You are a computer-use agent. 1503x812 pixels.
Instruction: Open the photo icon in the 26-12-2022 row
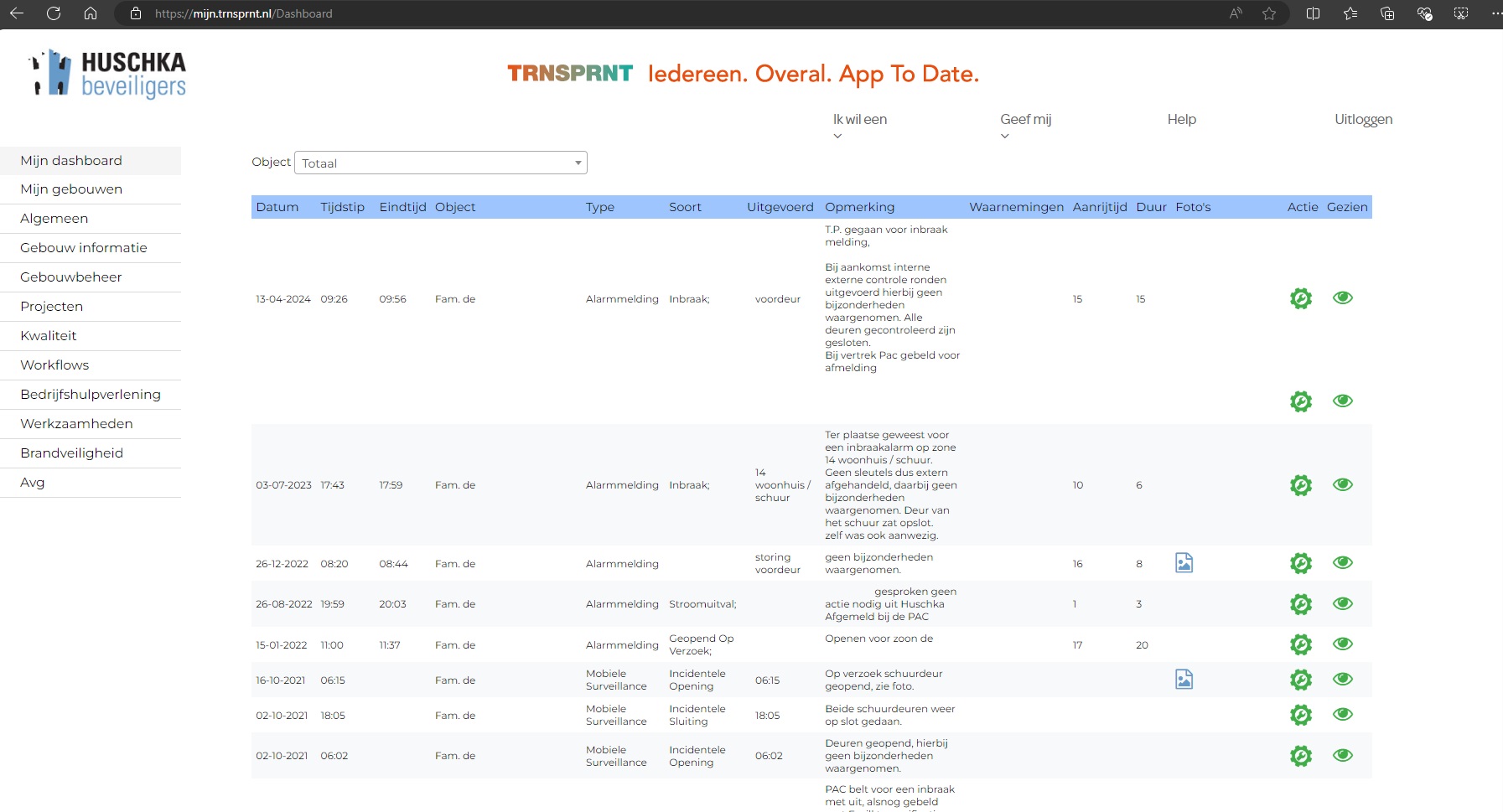pos(1184,562)
